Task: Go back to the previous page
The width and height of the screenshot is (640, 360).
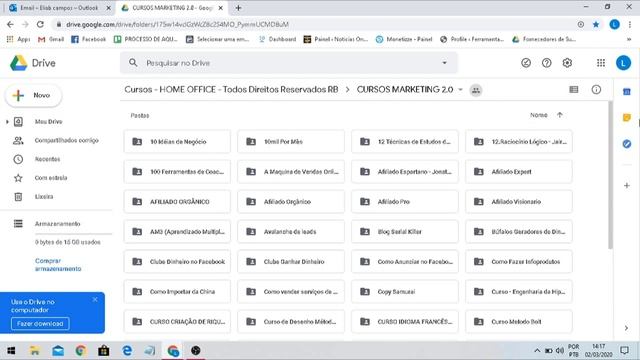Action: click(x=10, y=24)
